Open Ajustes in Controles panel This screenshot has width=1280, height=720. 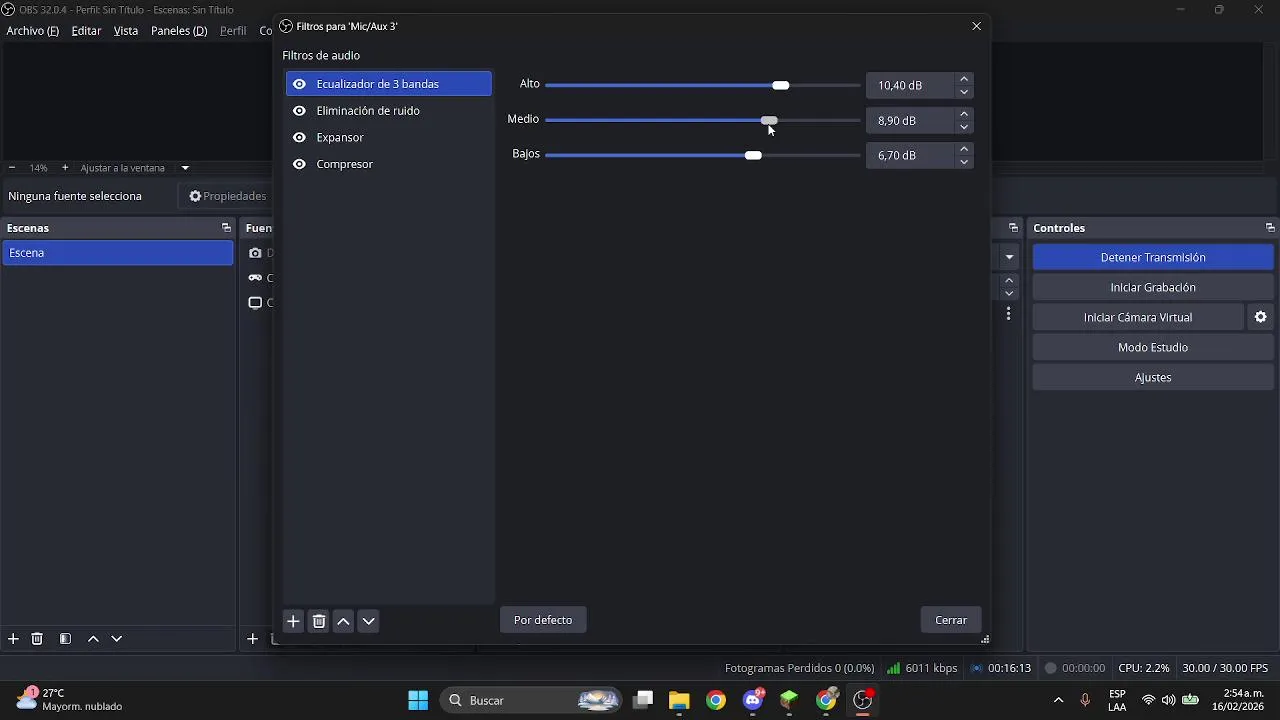1153,377
